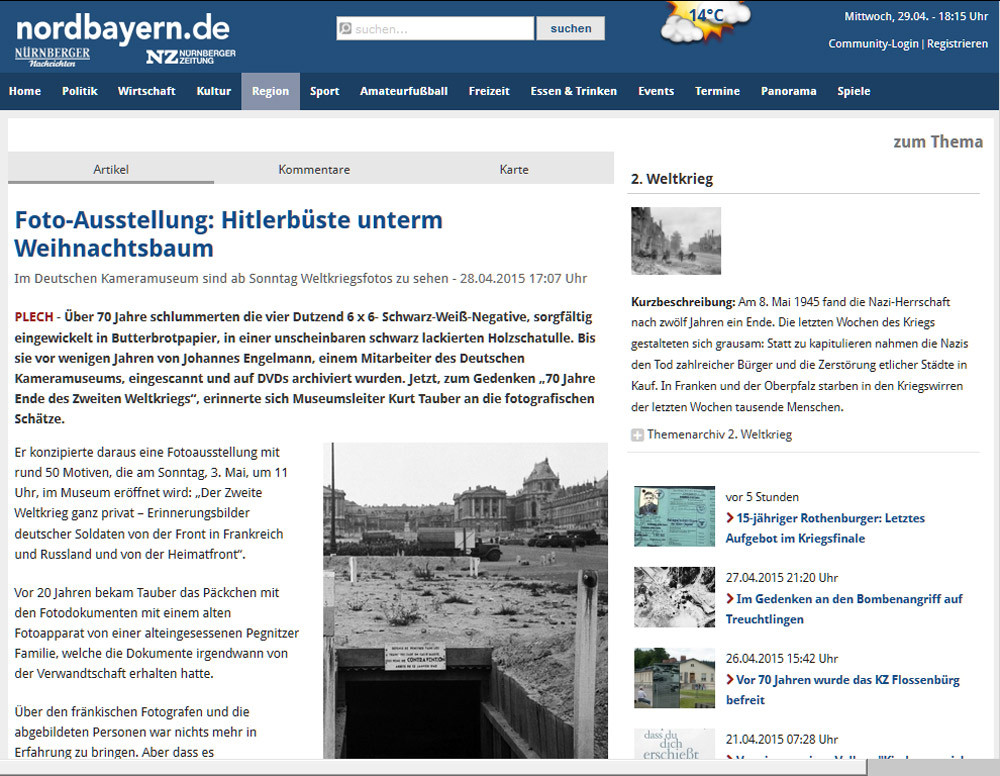
Task: Open the Sport section
Action: (x=325, y=91)
